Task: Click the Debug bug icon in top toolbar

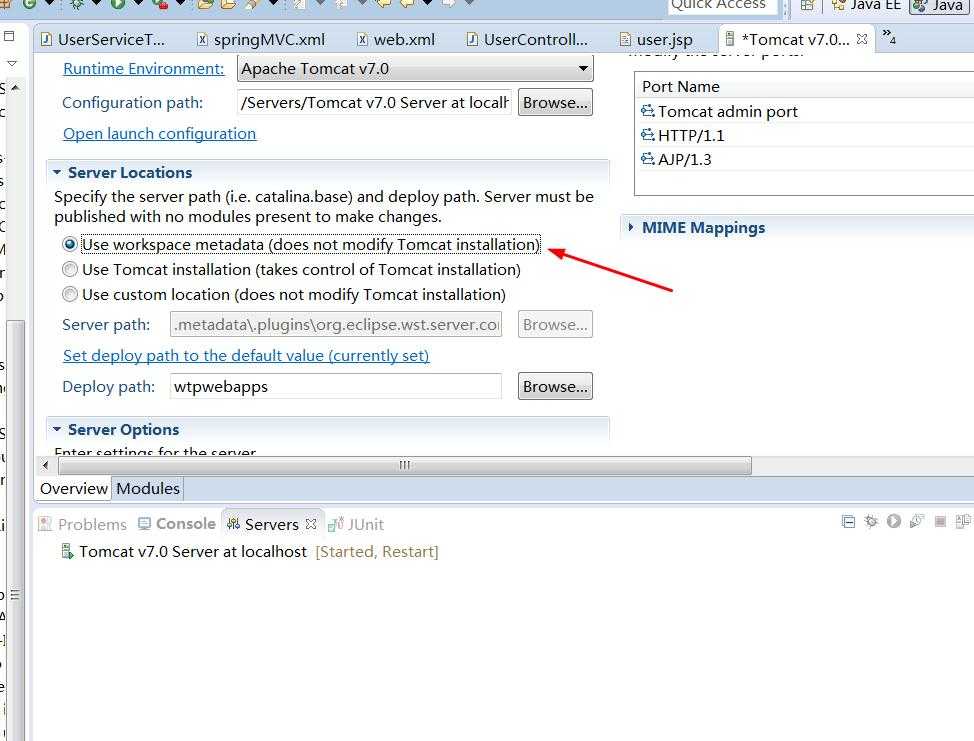Action: [77, 4]
